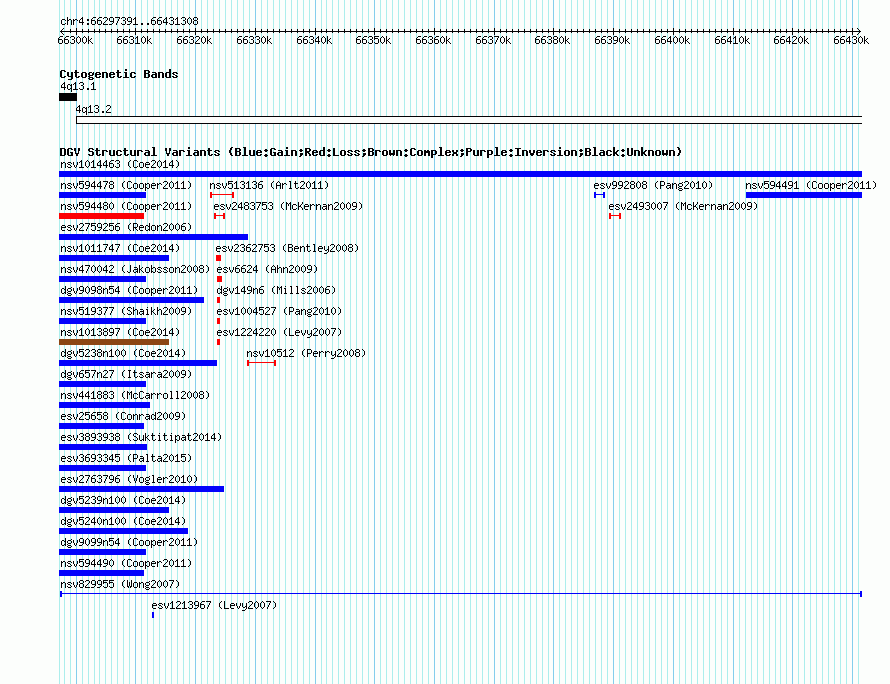This screenshot has height=684, width=890.
Task: Click the 66320k ruler position
Action: tap(194, 40)
